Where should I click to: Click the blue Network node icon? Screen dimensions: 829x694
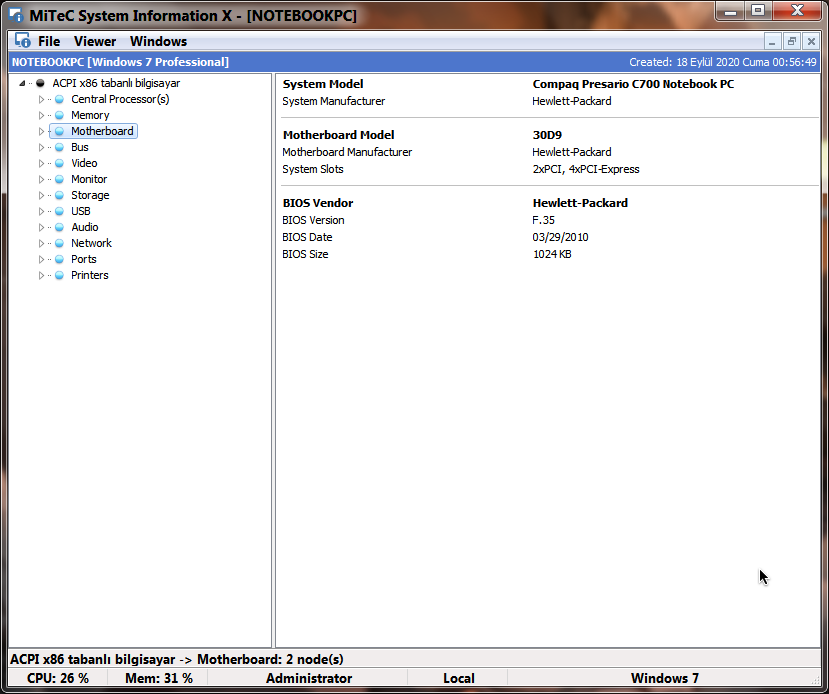[x=60, y=243]
